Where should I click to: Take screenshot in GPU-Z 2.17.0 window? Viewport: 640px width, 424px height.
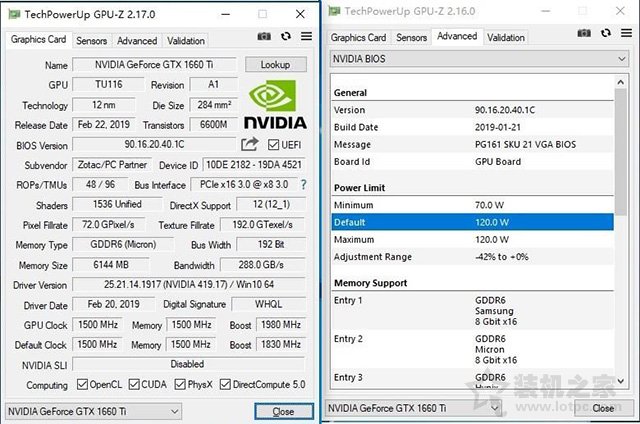click(x=264, y=36)
